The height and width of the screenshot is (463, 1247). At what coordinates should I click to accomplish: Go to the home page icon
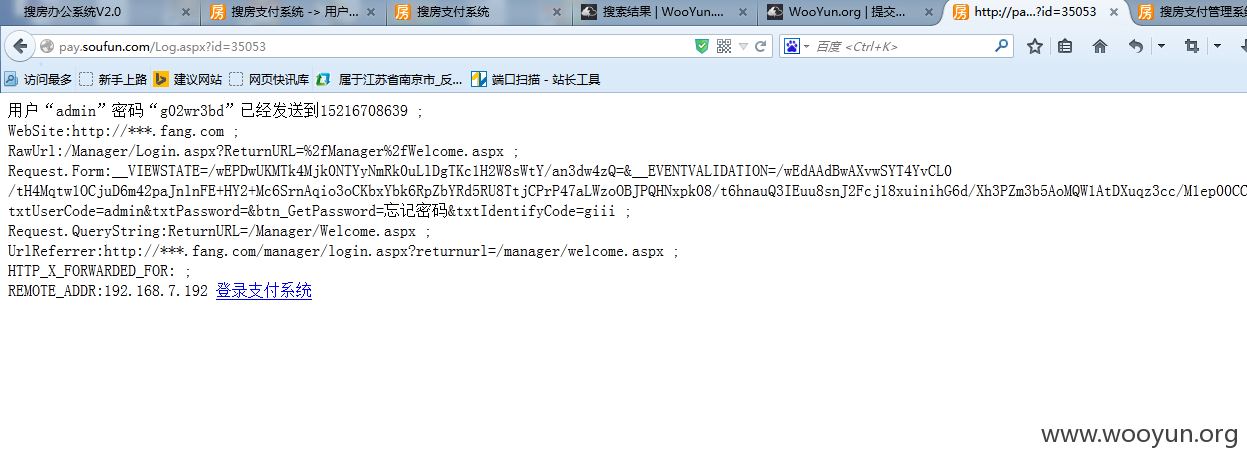coord(1100,46)
